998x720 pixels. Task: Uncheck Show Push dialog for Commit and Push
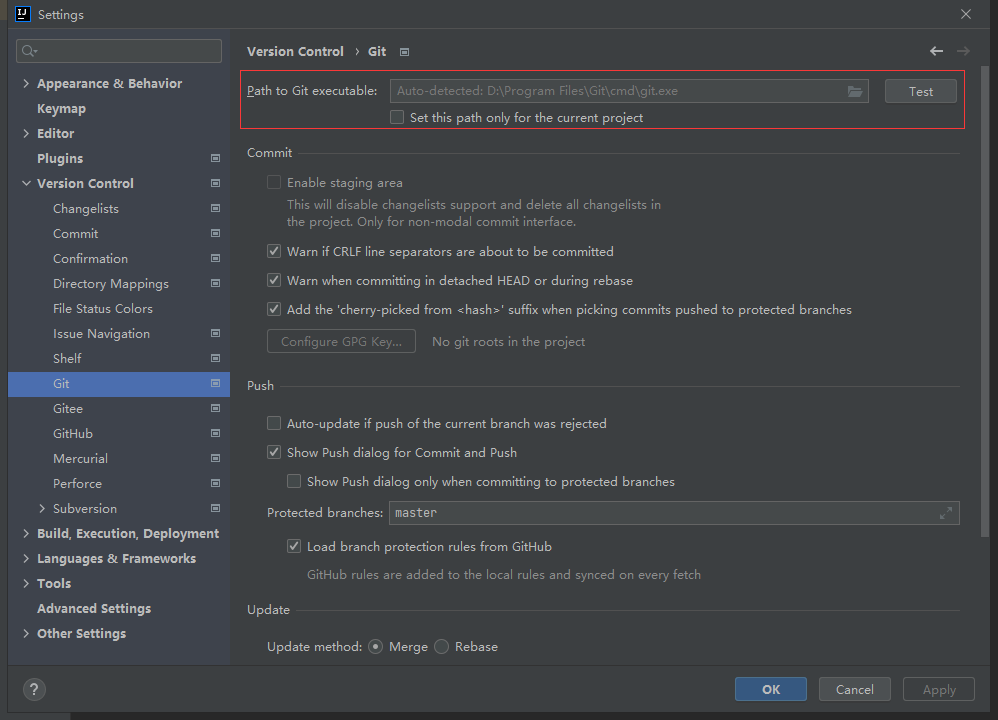coord(274,452)
